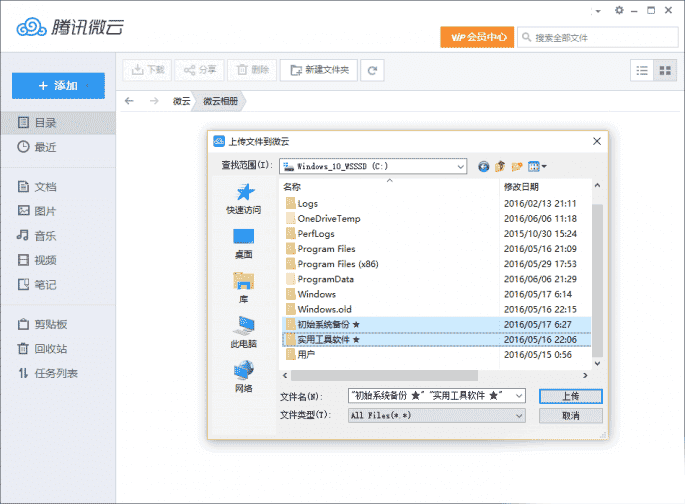Select 快速访问 in places bar
Screen dimensions: 685x504
tap(244, 199)
